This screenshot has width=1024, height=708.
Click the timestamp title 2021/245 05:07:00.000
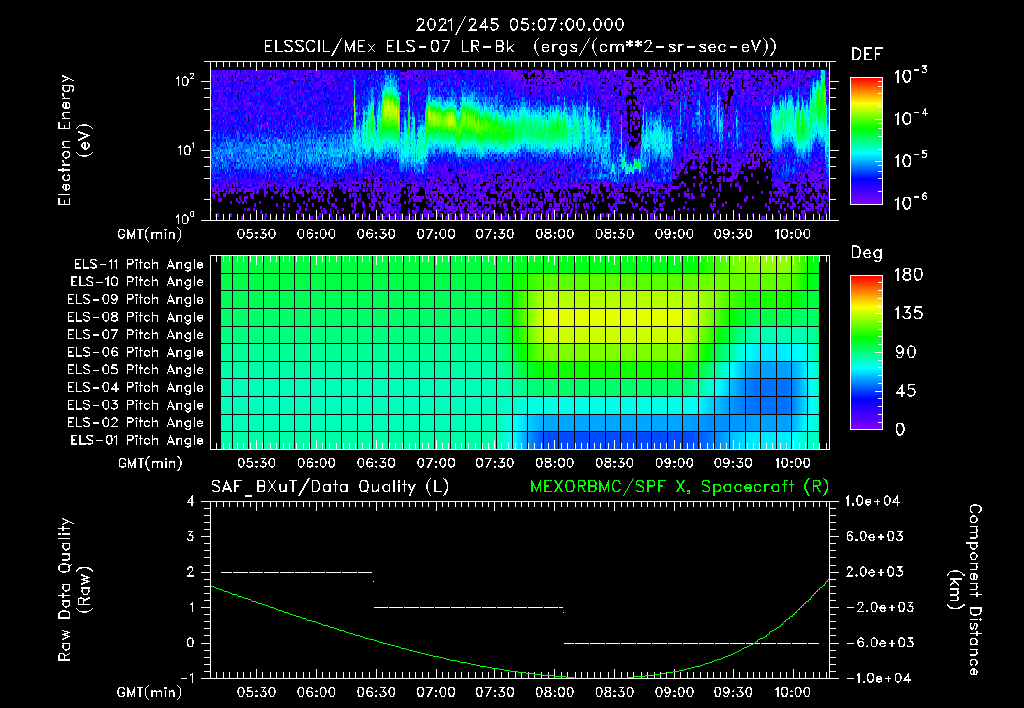520,25
